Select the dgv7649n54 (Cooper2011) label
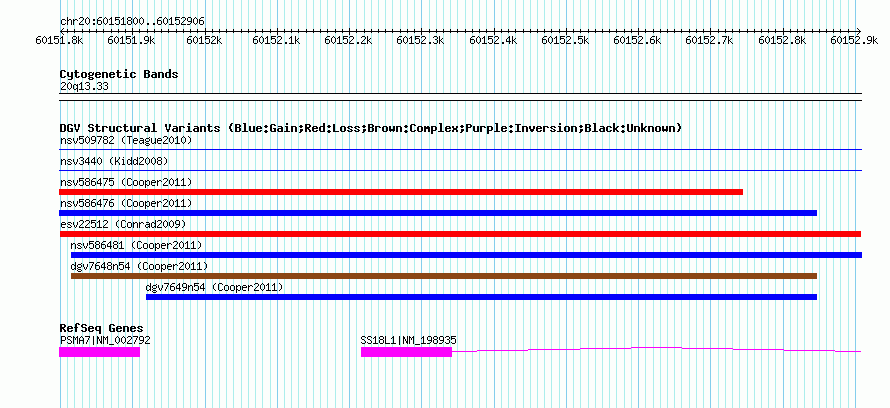The height and width of the screenshot is (408, 890). point(215,287)
